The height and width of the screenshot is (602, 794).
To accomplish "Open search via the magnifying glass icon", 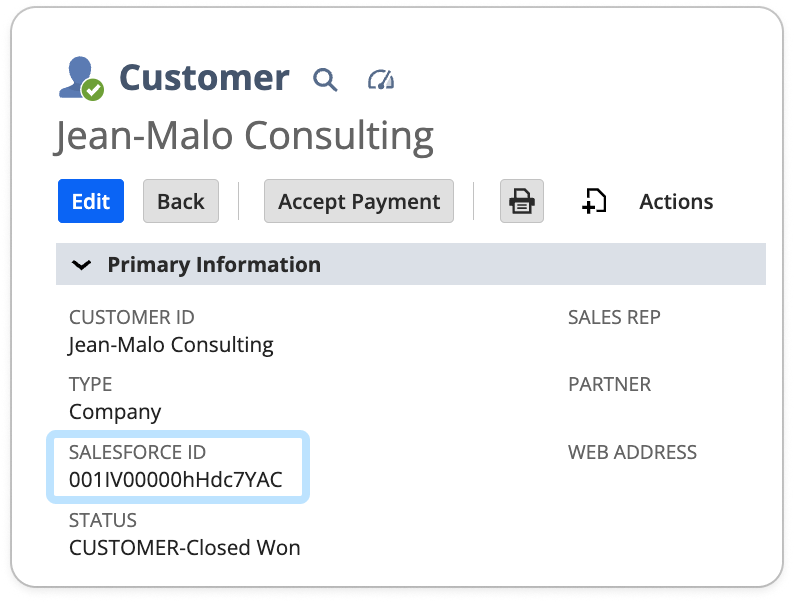I will point(325,79).
